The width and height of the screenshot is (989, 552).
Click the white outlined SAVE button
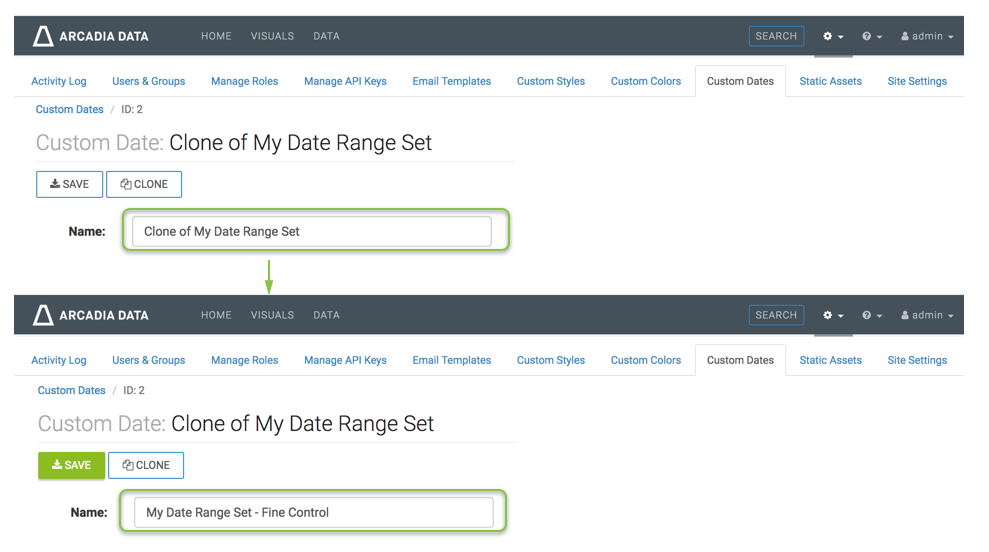coord(69,184)
